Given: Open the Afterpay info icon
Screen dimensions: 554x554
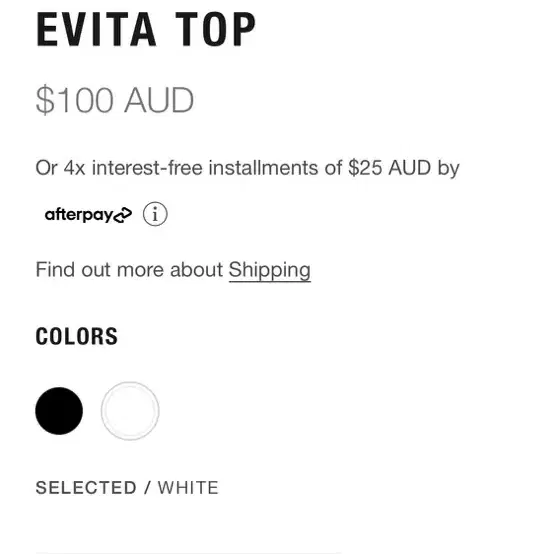Looking at the screenshot, I should [x=155, y=214].
